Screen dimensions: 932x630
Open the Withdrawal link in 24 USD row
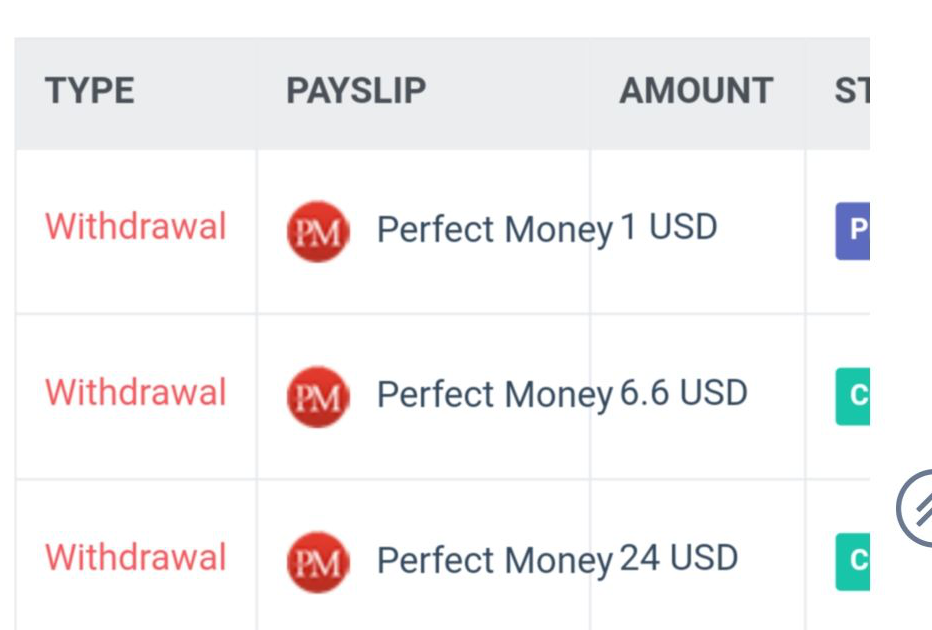(x=136, y=557)
